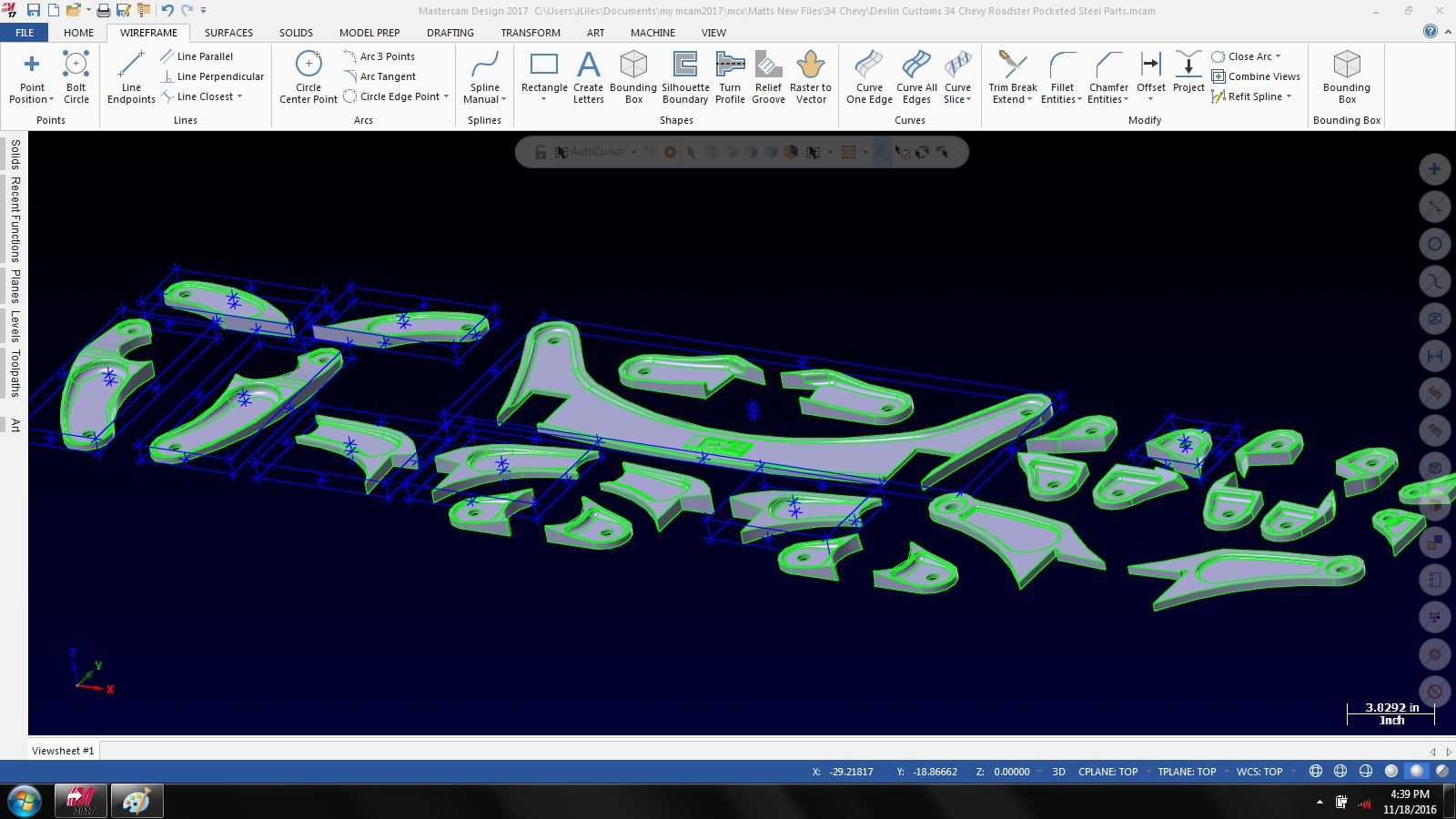Viewport: 1456px width, 819px height.
Task: Expand the Circle Edge Point dropdown
Action: pyautogui.click(x=446, y=96)
